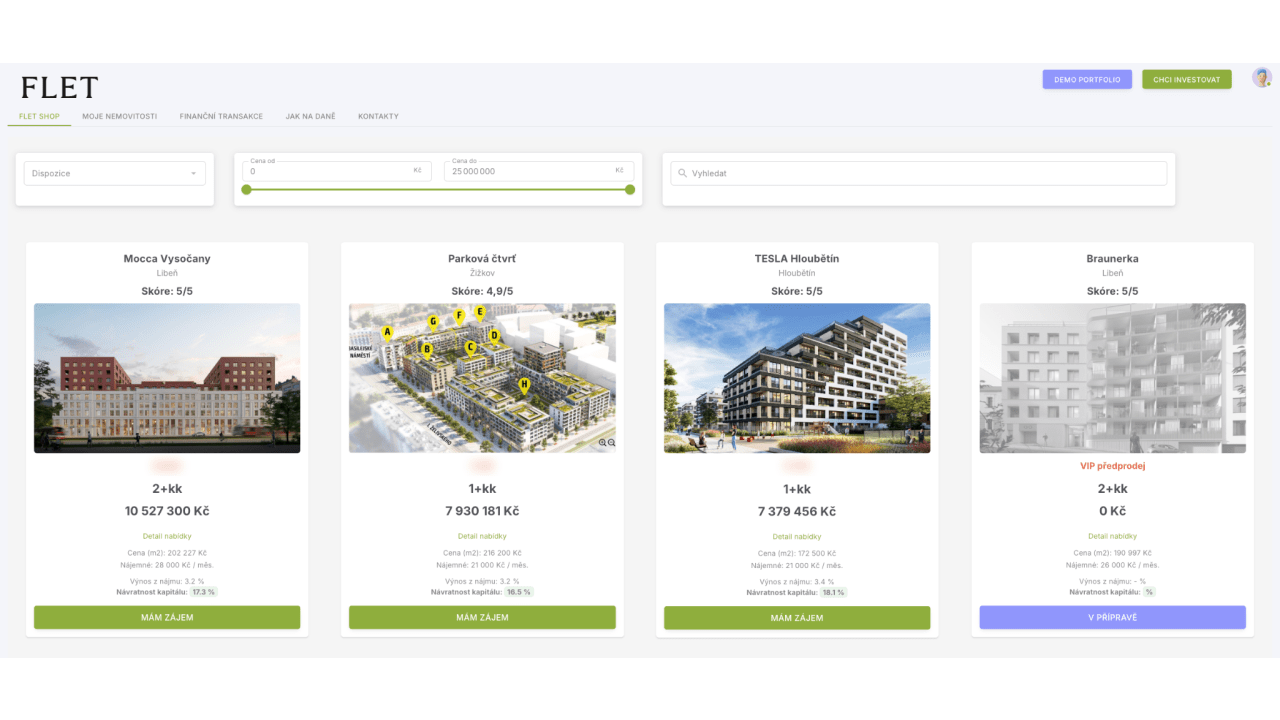Select yellow marker E on the site plan
The height and width of the screenshot is (720, 1280).
480,312
